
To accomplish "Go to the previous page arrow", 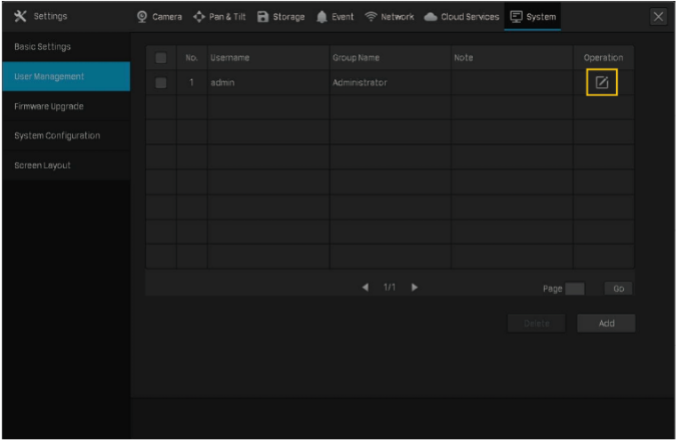I will pos(366,287).
